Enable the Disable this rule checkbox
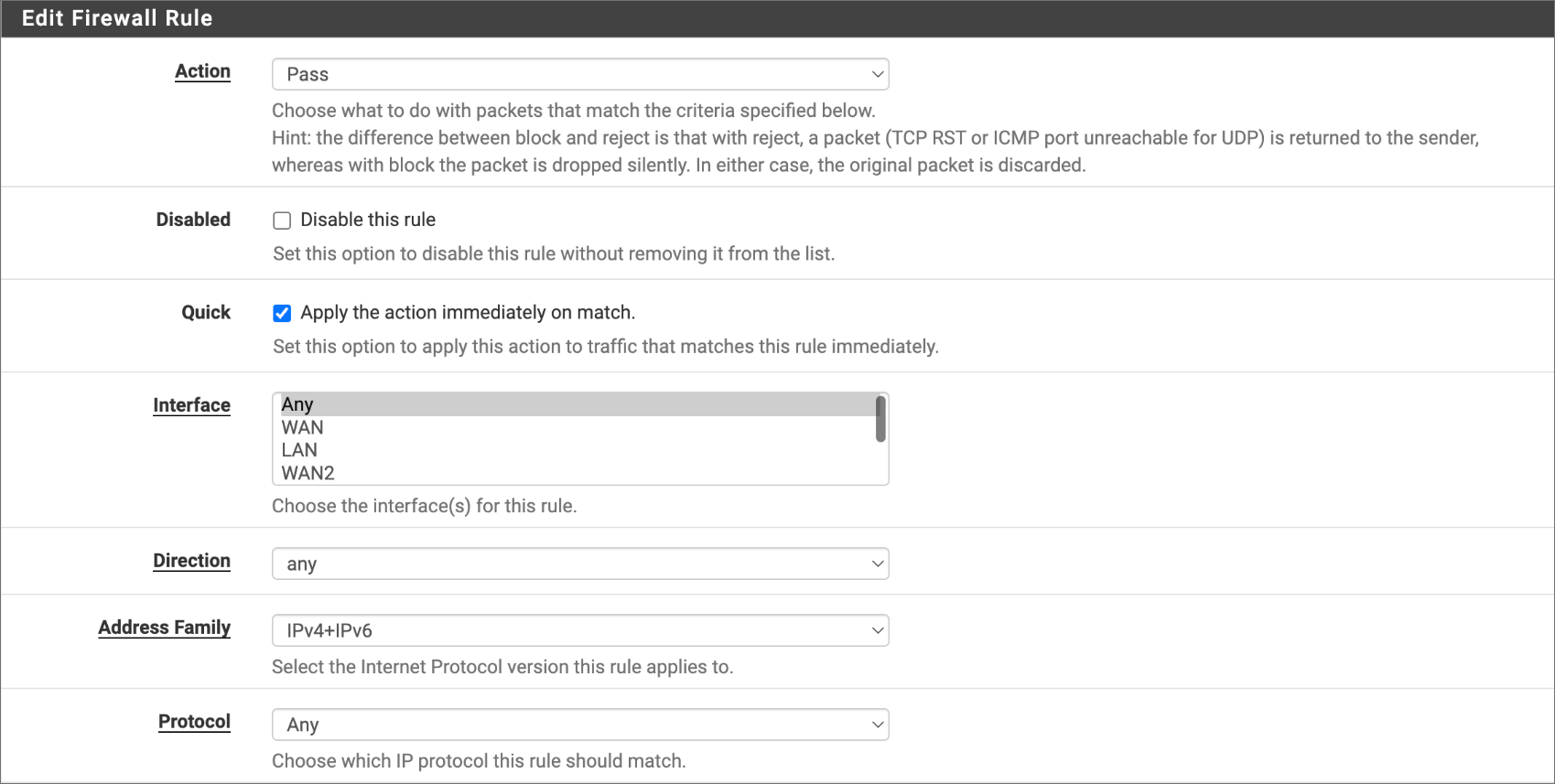 point(282,220)
